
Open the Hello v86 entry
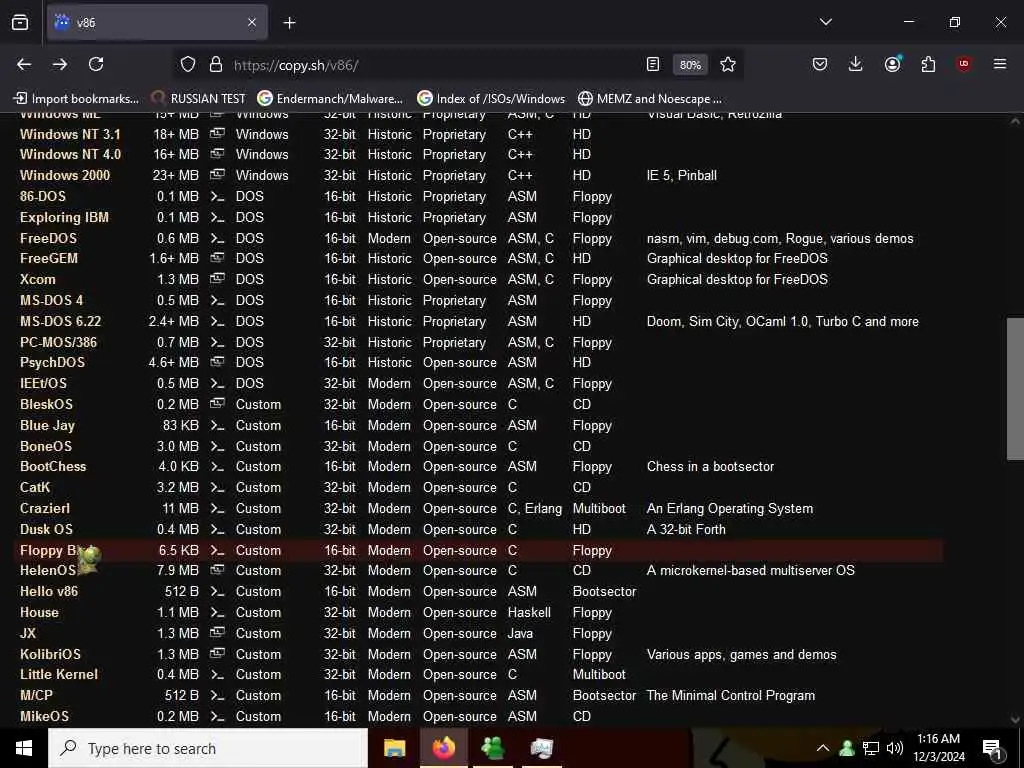coord(48,591)
